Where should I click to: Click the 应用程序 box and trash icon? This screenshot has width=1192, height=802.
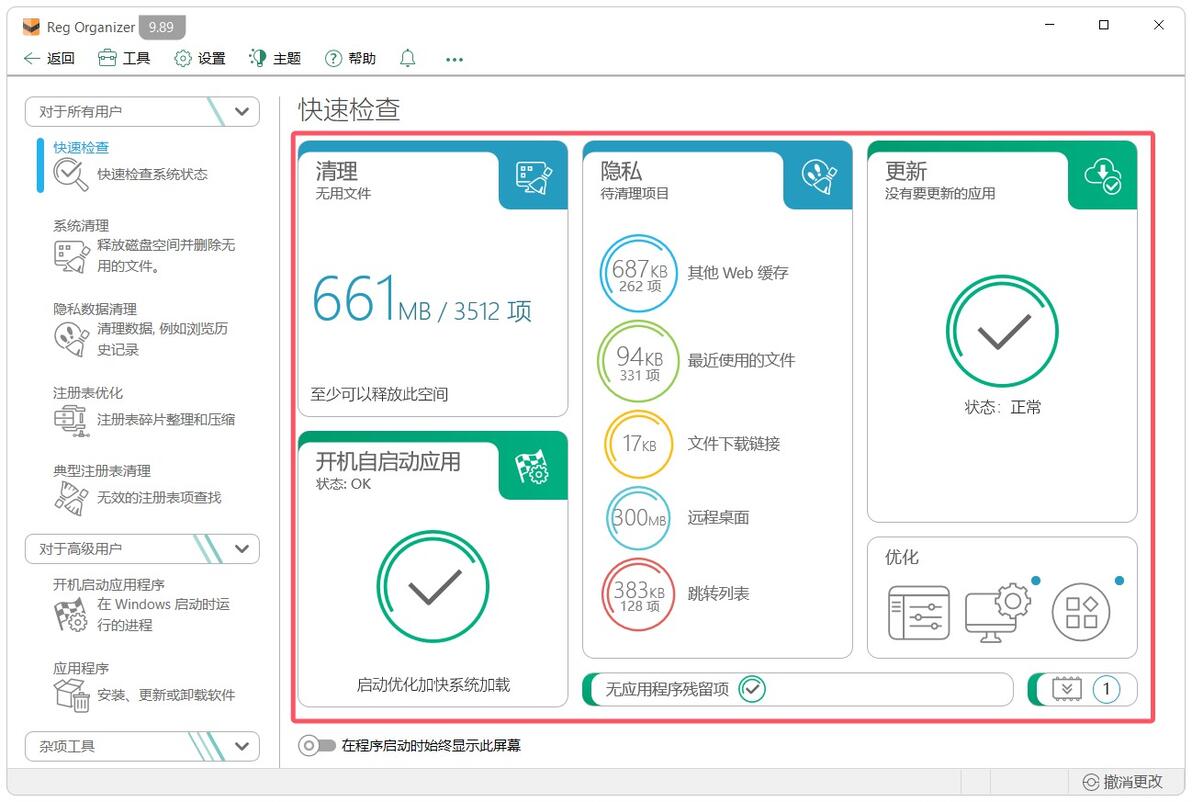click(71, 694)
